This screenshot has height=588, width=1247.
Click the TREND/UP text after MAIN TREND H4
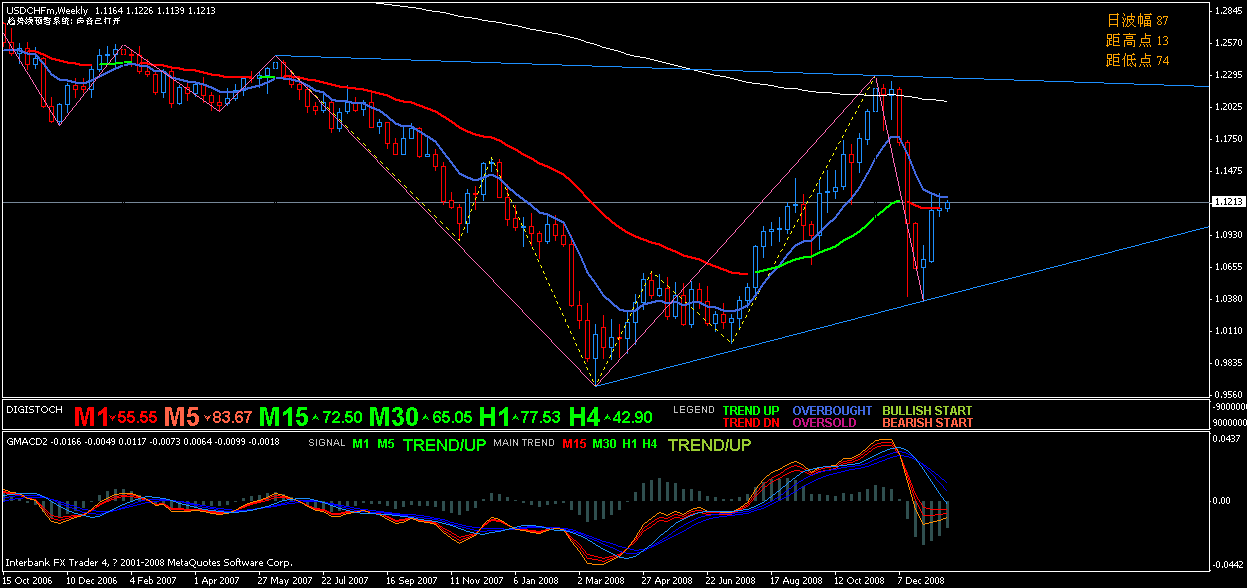709,444
